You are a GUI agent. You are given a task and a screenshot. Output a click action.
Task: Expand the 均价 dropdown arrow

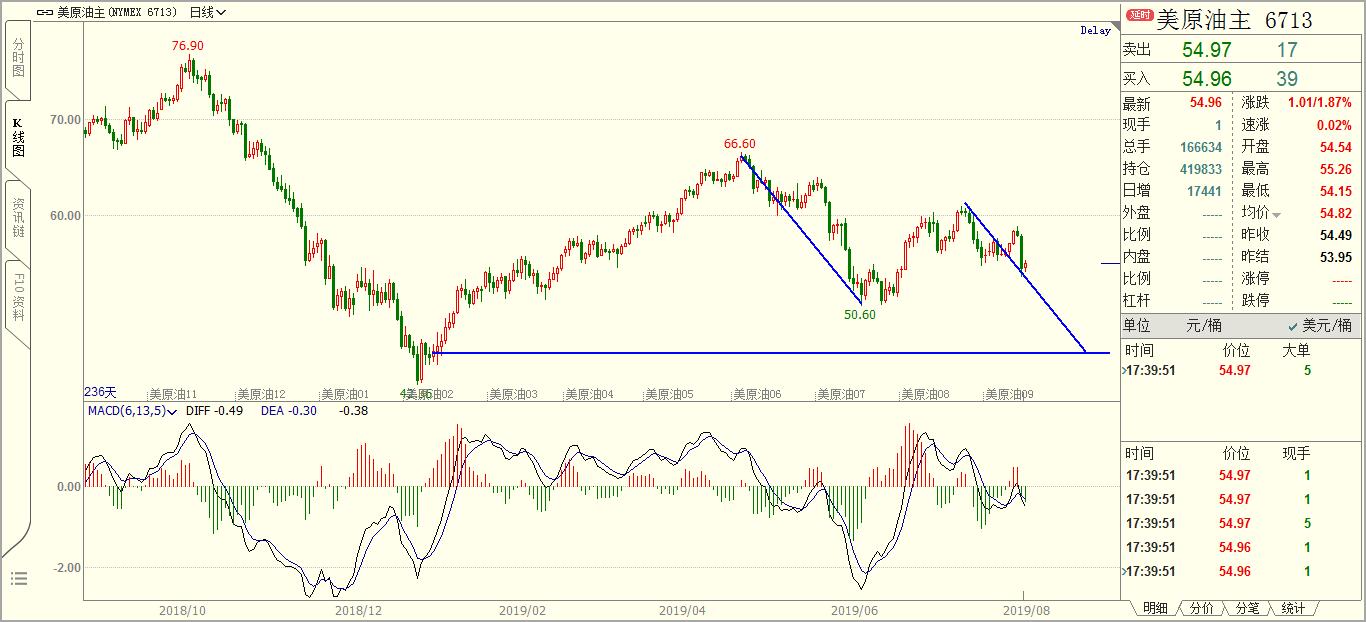[1276, 215]
